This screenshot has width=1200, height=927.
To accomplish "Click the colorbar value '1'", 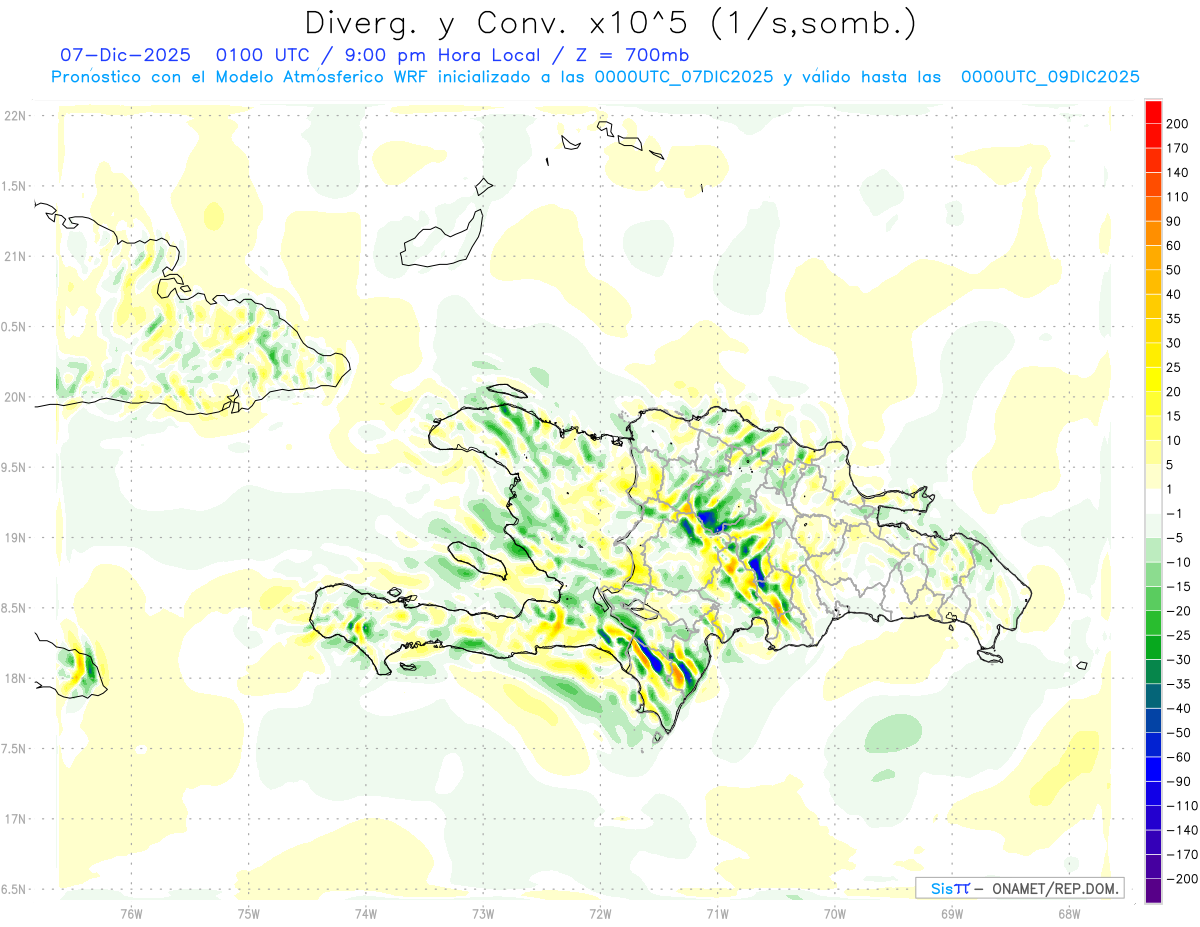I will coord(1170,489).
